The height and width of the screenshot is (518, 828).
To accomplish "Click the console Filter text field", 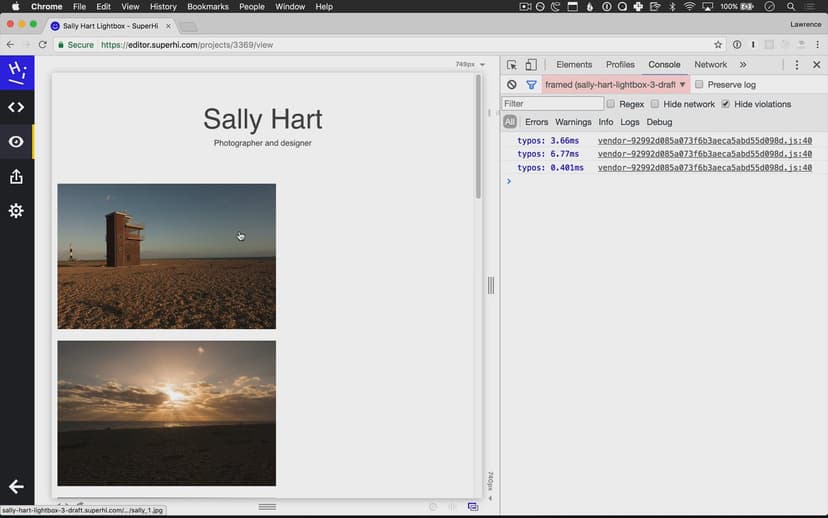I will point(553,104).
